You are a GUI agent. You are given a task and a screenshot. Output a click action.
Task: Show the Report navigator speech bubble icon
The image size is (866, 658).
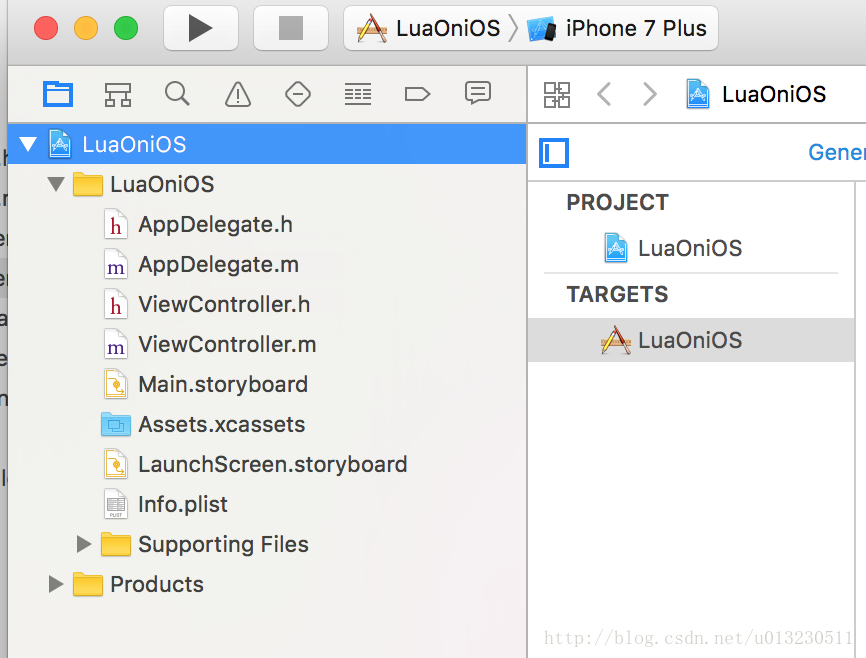[477, 94]
